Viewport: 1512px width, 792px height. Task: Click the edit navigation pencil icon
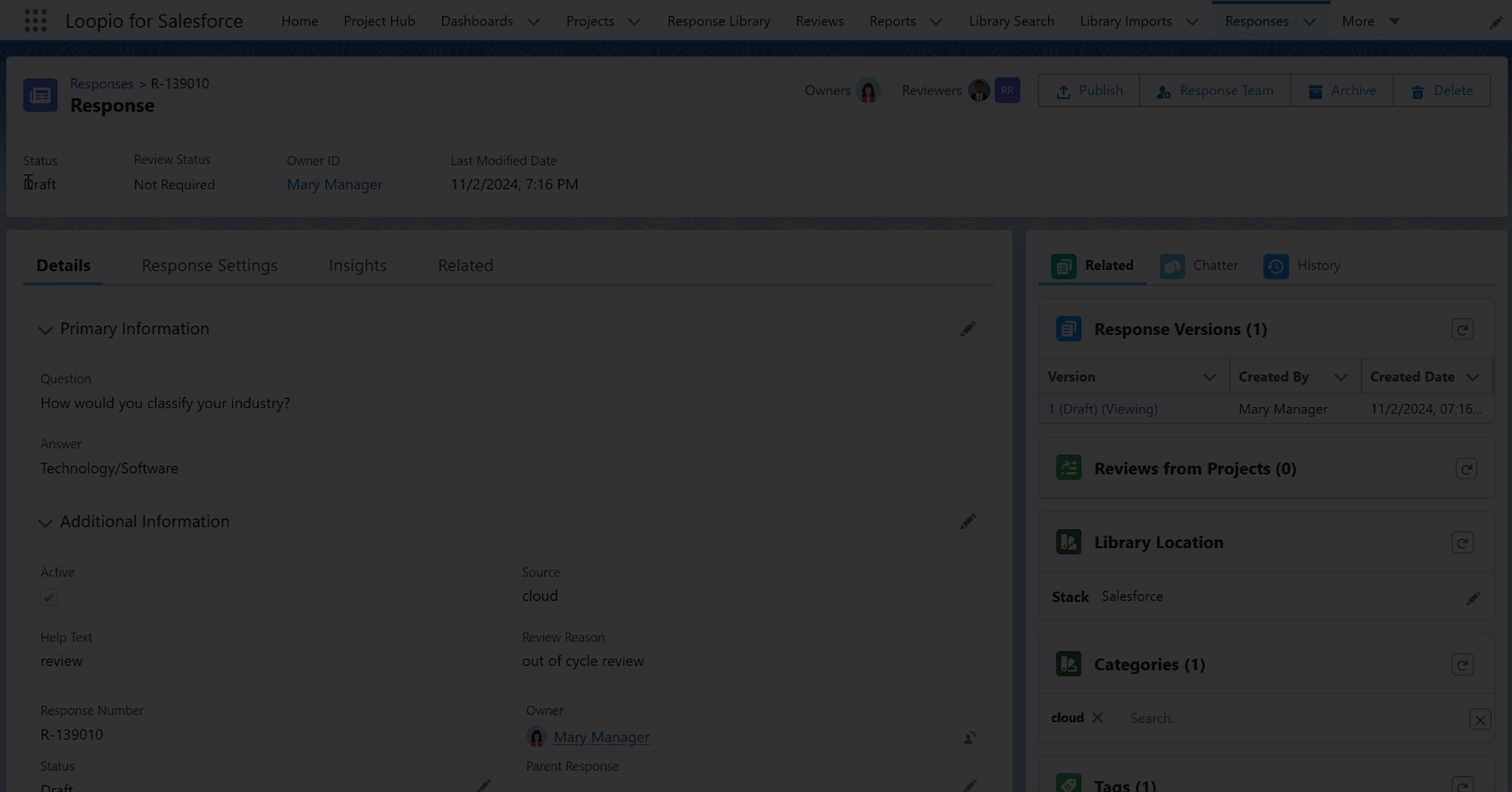point(1495,22)
